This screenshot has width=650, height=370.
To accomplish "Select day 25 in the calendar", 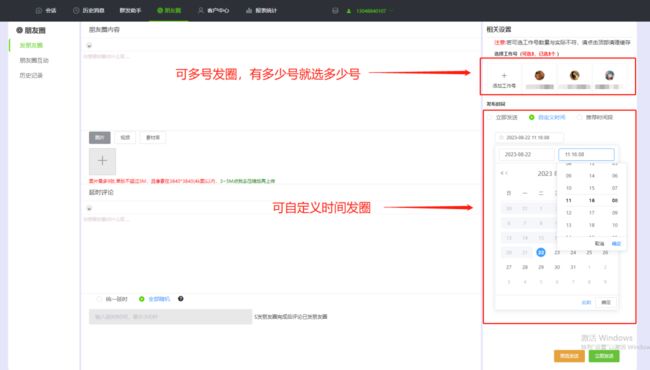I will (589, 252).
